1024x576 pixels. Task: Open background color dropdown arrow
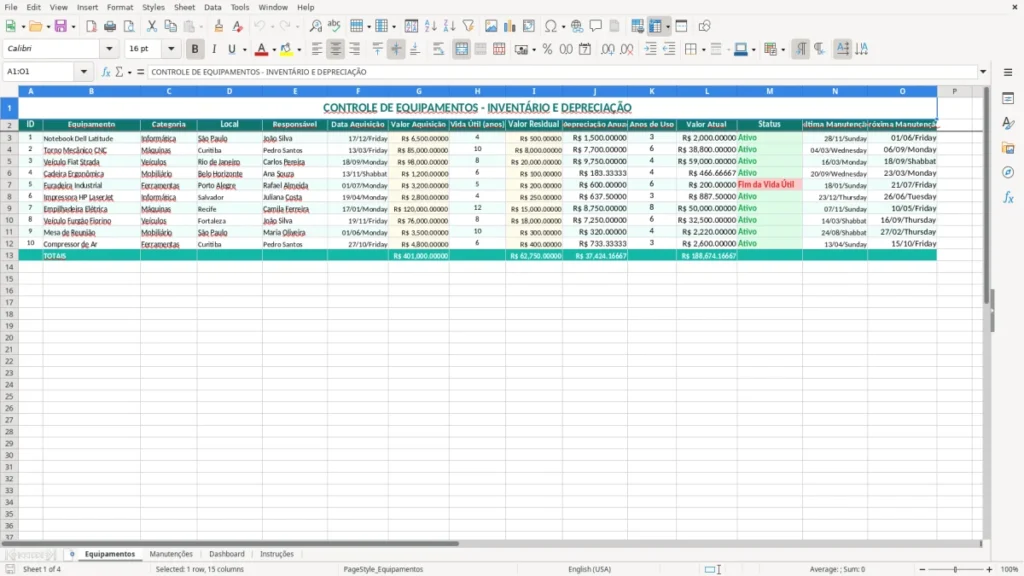point(299,50)
